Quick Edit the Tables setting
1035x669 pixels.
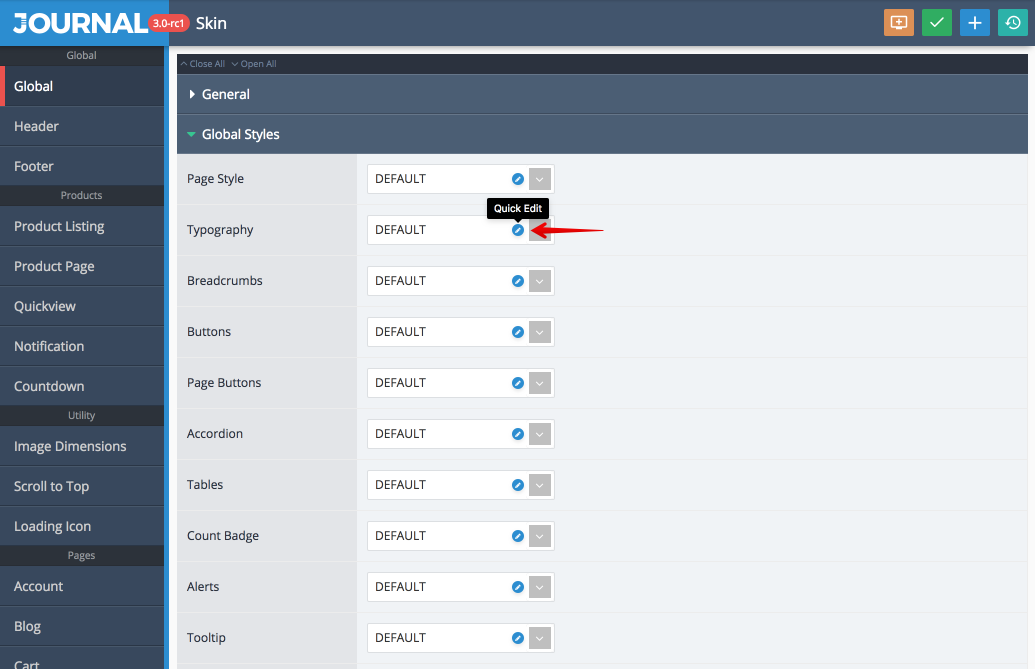tap(518, 485)
